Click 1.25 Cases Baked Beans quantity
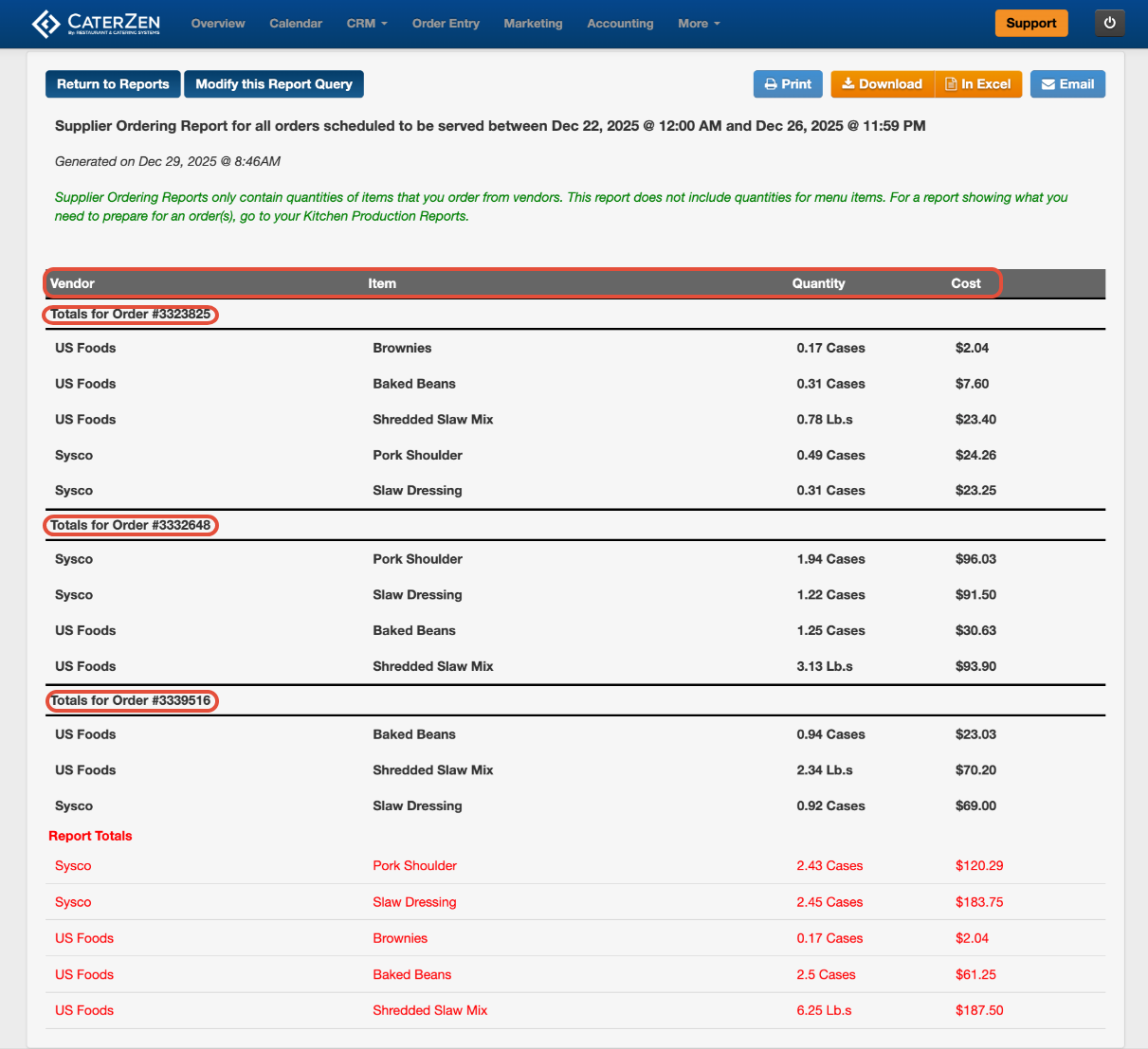 point(830,630)
